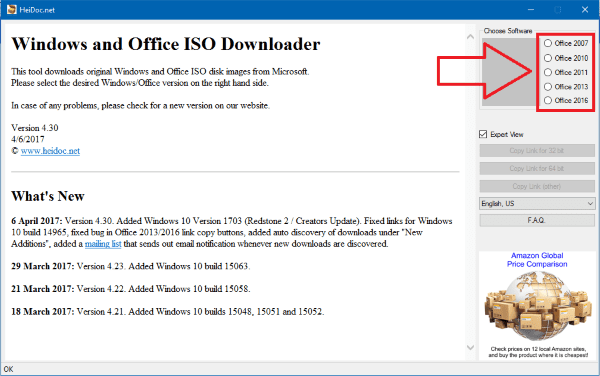Click the 'Version 4.30' text
Viewport: 600px width, 376px height.
tap(35, 128)
